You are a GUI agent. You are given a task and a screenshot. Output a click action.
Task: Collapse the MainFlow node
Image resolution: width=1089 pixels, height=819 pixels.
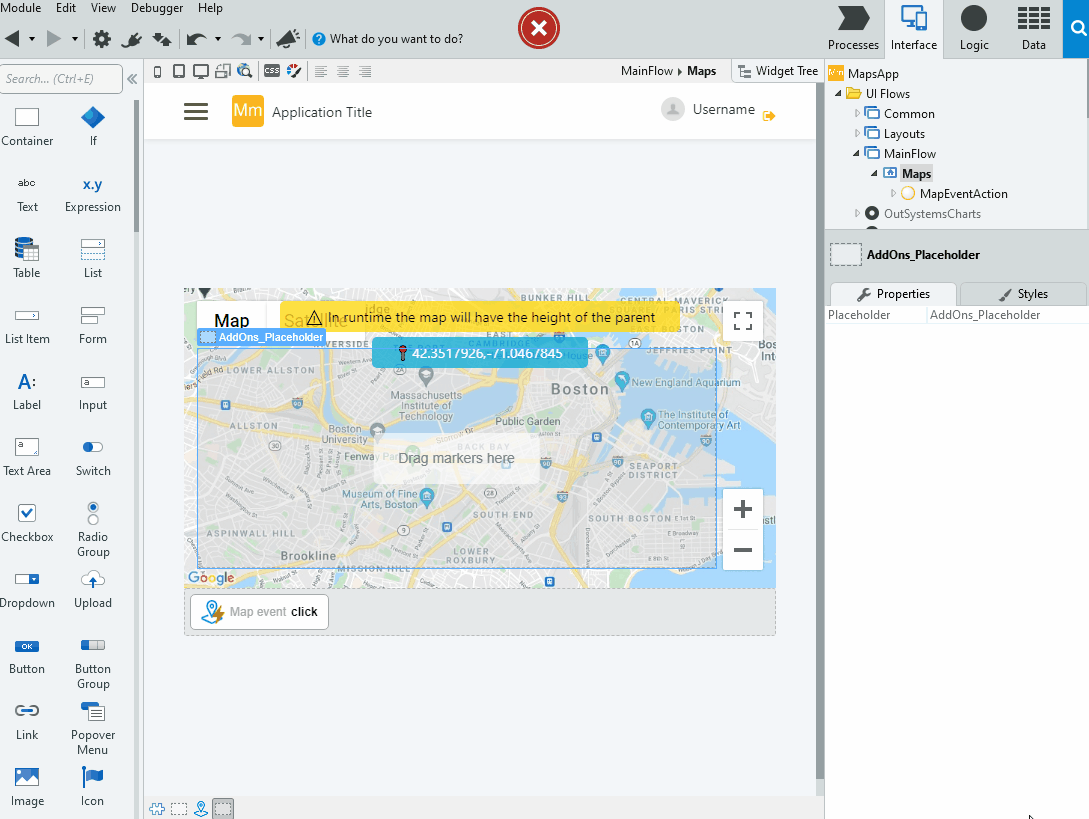[856, 154]
